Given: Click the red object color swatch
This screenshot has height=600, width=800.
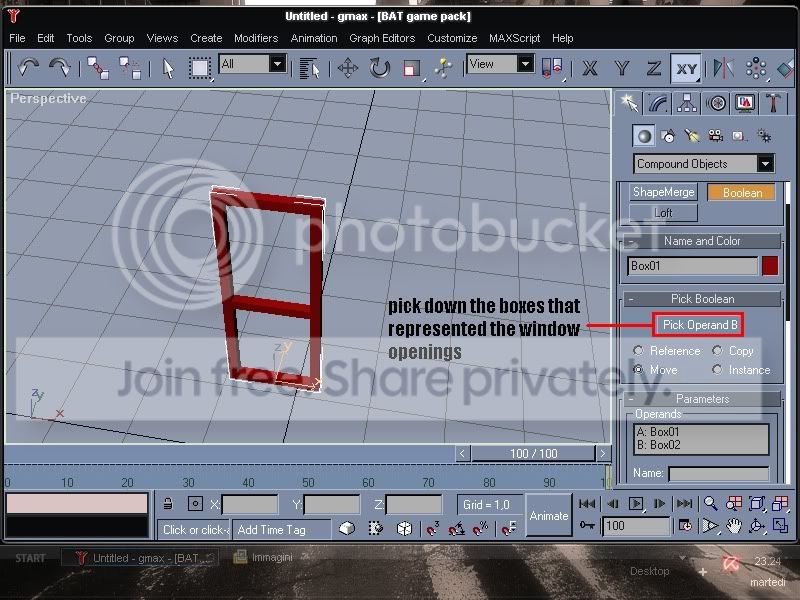Looking at the screenshot, I should pyautogui.click(x=770, y=266).
